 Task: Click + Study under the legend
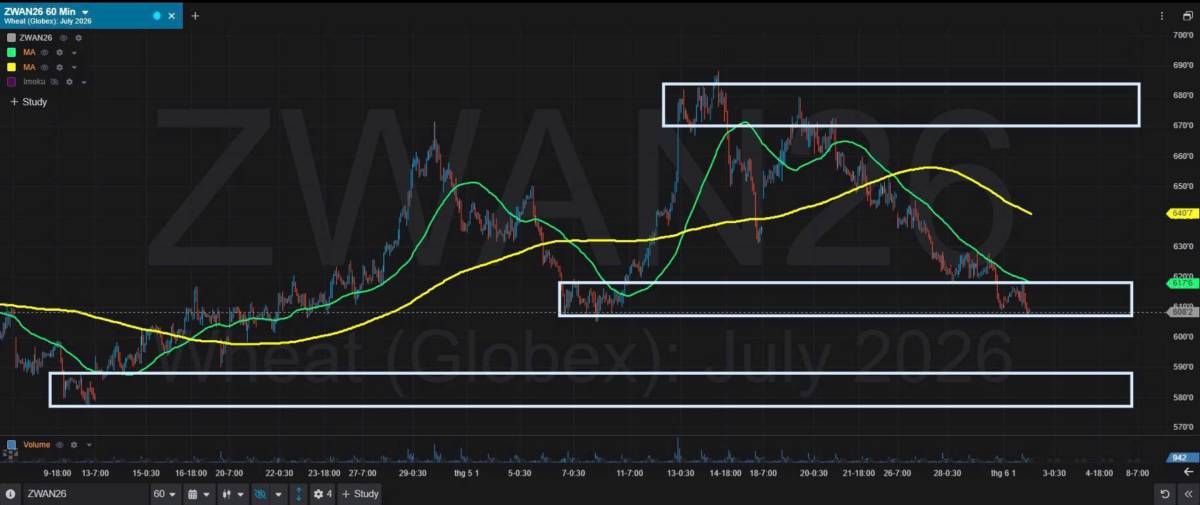click(x=28, y=102)
